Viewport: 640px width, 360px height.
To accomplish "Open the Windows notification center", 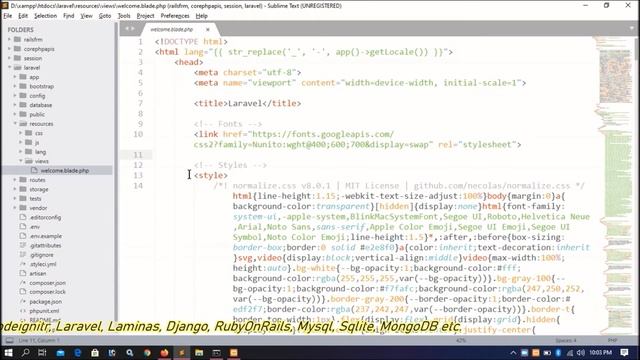I will [x=624, y=353].
